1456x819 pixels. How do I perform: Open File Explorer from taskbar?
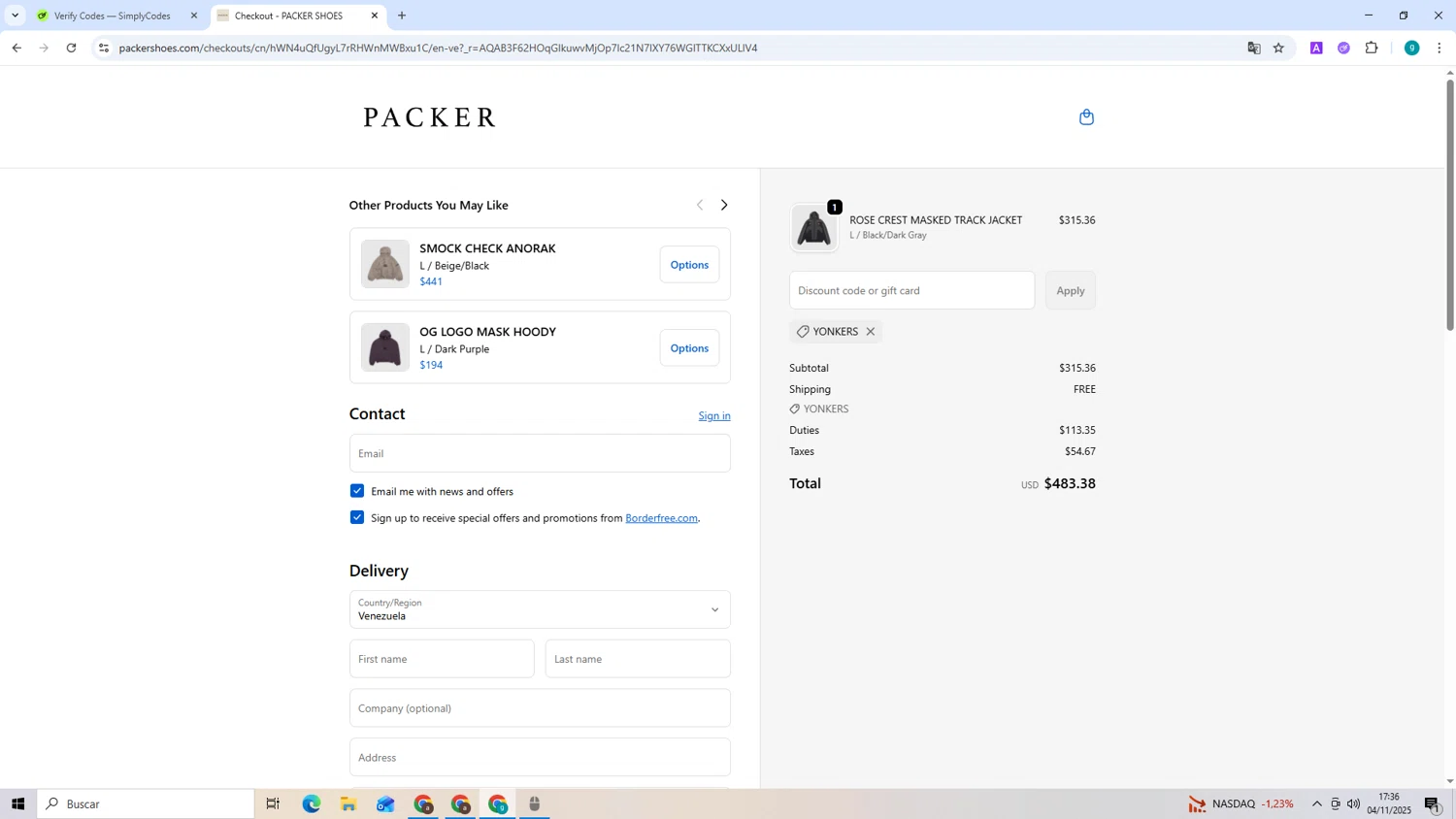point(348,803)
